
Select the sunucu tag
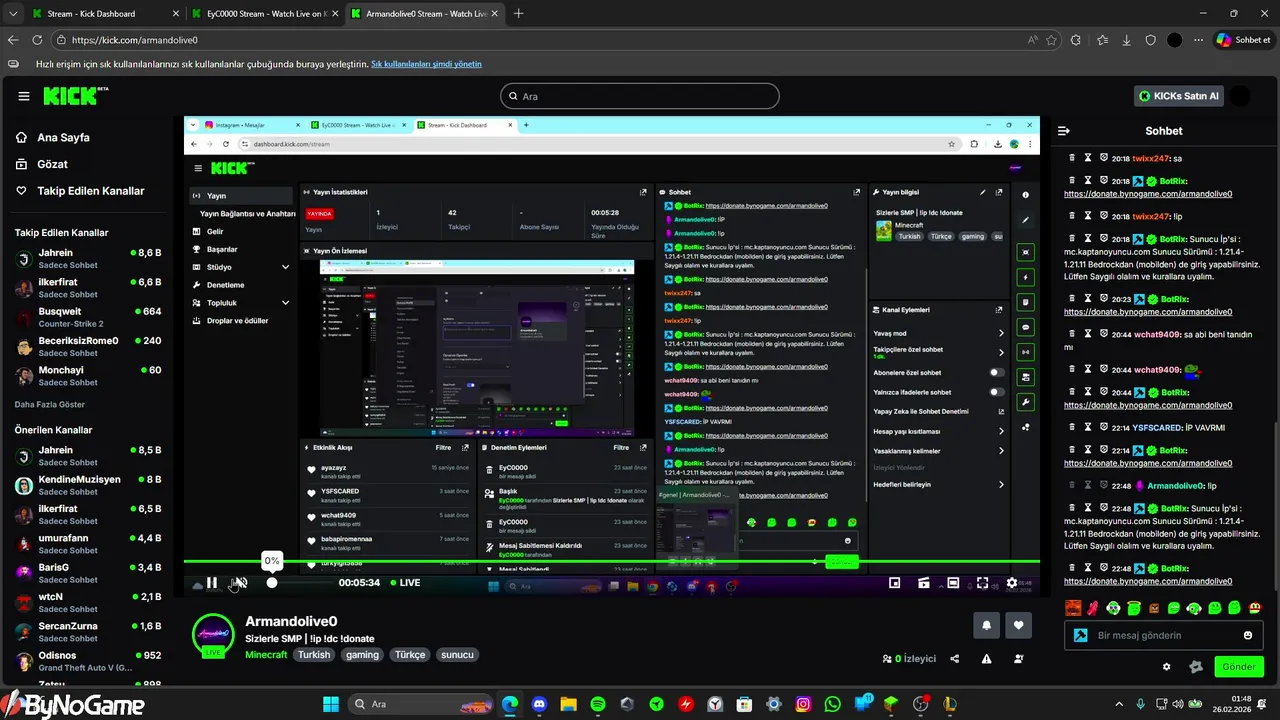point(458,655)
